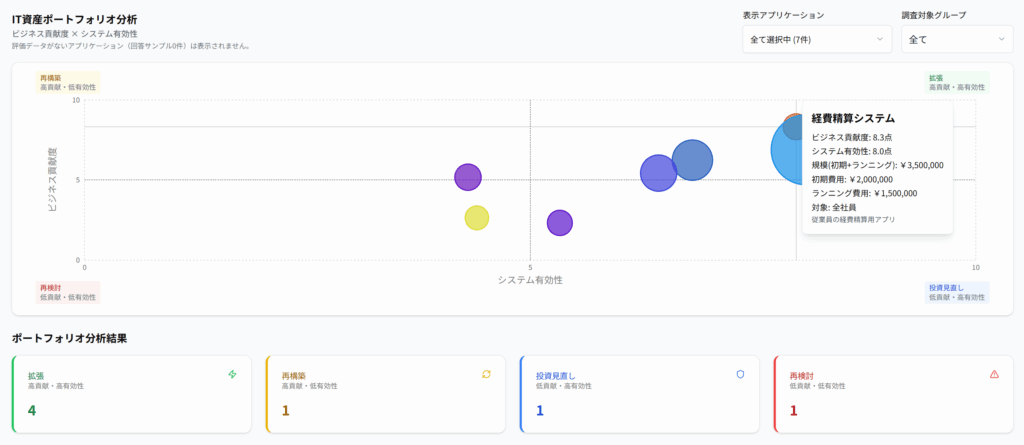1024x445 pixels.
Task: Select the 再検討 summary card
Action: [x=894, y=394]
